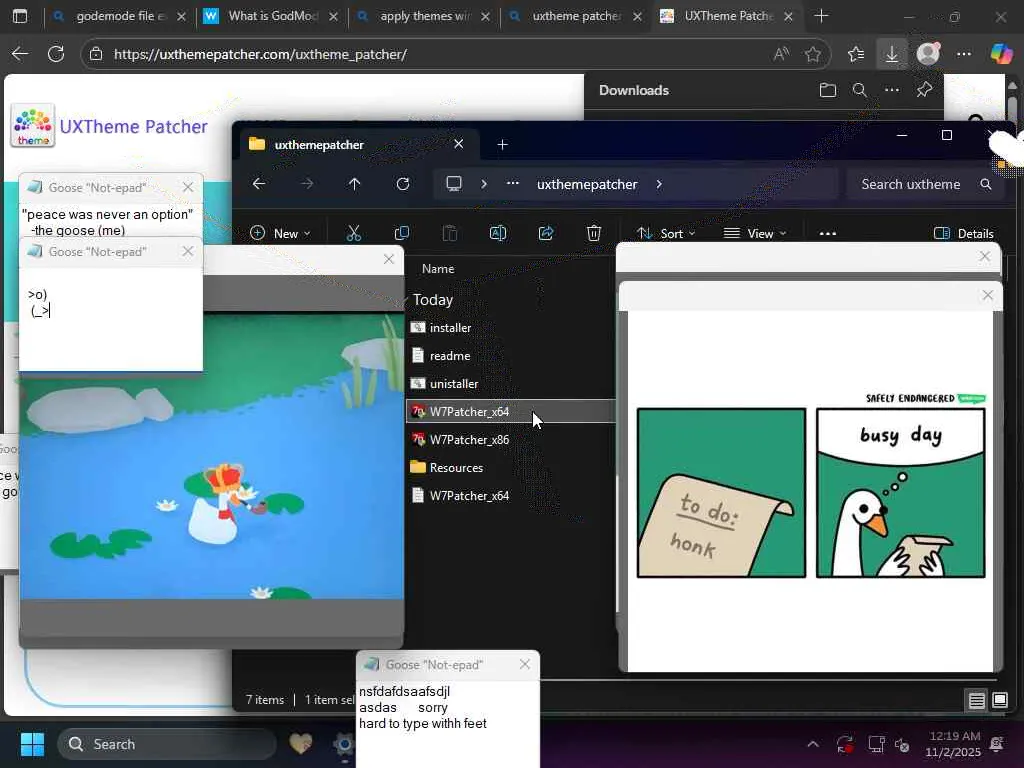Expand hidden breadcrumb path ellipsis
Screen dimensions: 1024x768
click(513, 184)
